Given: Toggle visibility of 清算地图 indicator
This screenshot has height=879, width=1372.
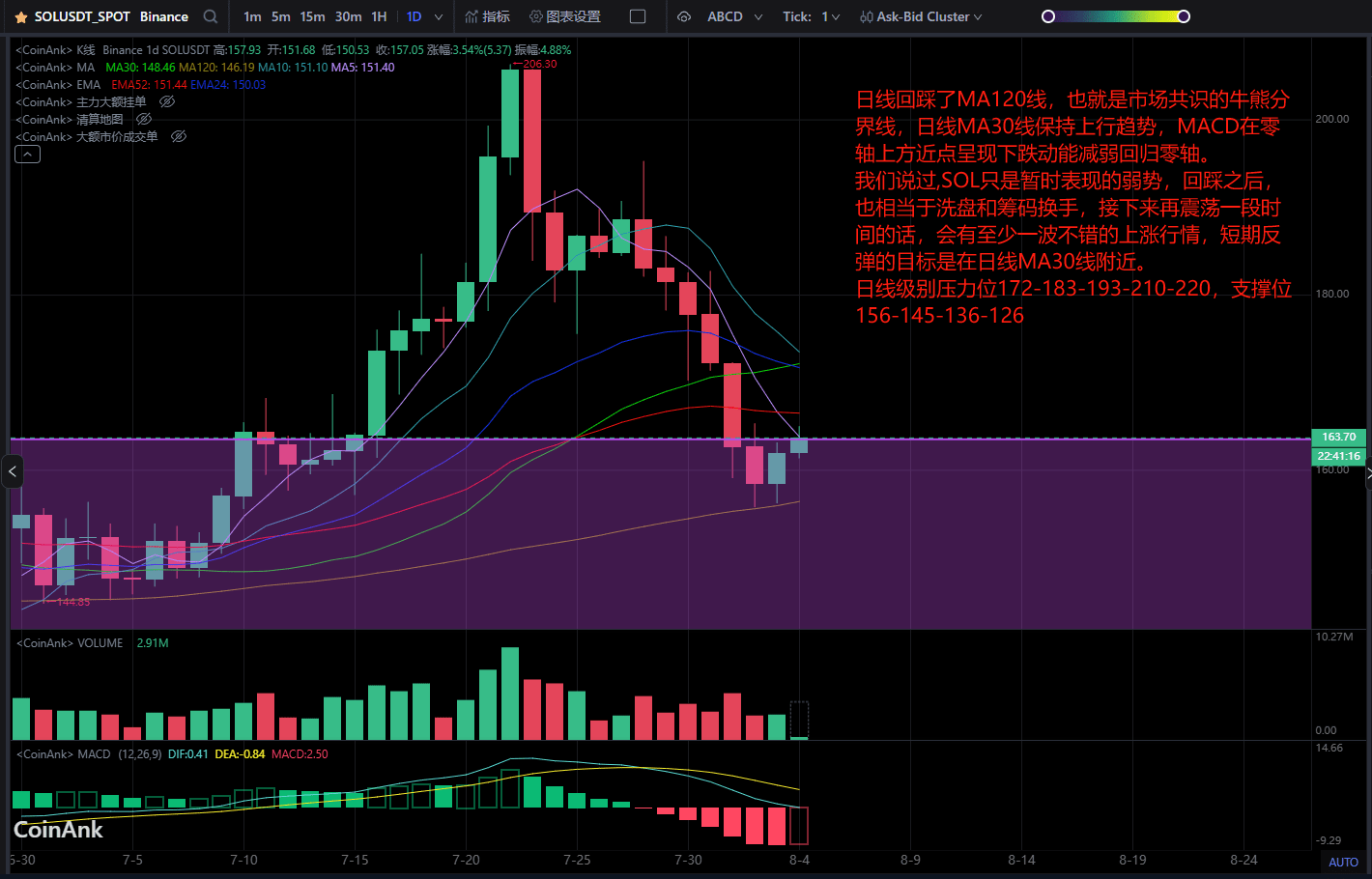Looking at the screenshot, I should click(144, 119).
